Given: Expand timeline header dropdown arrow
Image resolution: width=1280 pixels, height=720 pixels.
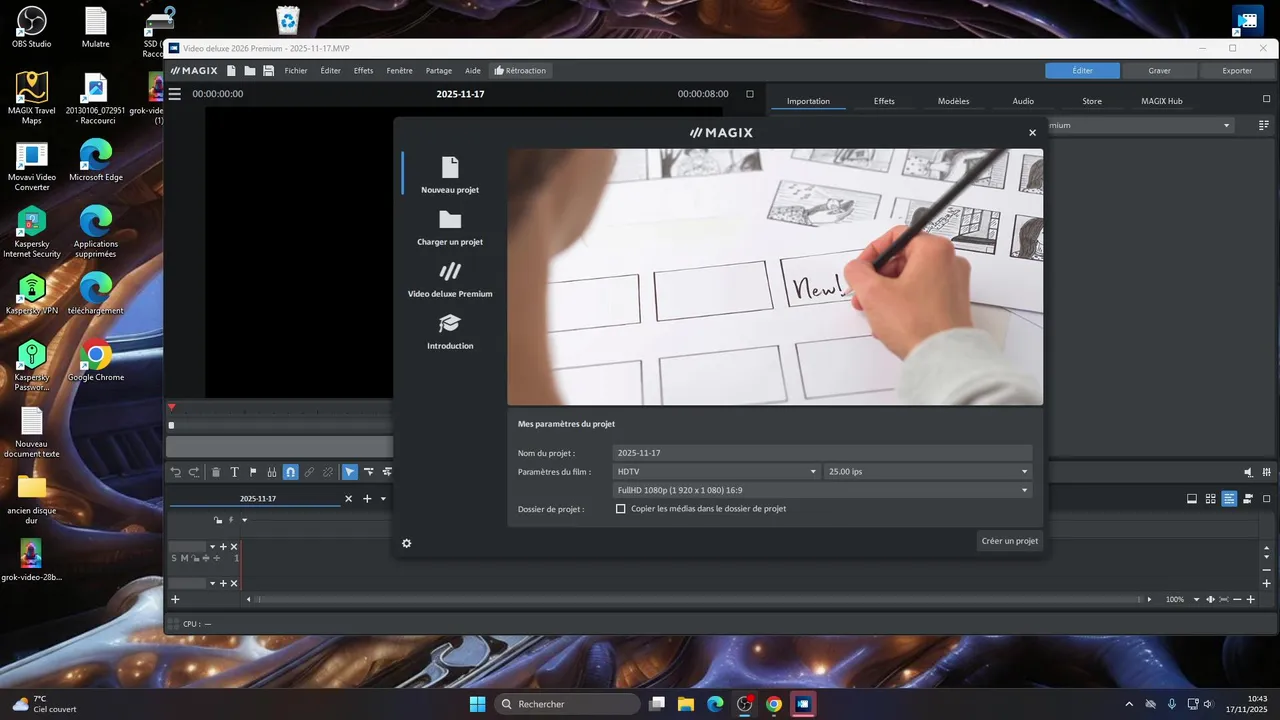Looking at the screenshot, I should (x=244, y=520).
